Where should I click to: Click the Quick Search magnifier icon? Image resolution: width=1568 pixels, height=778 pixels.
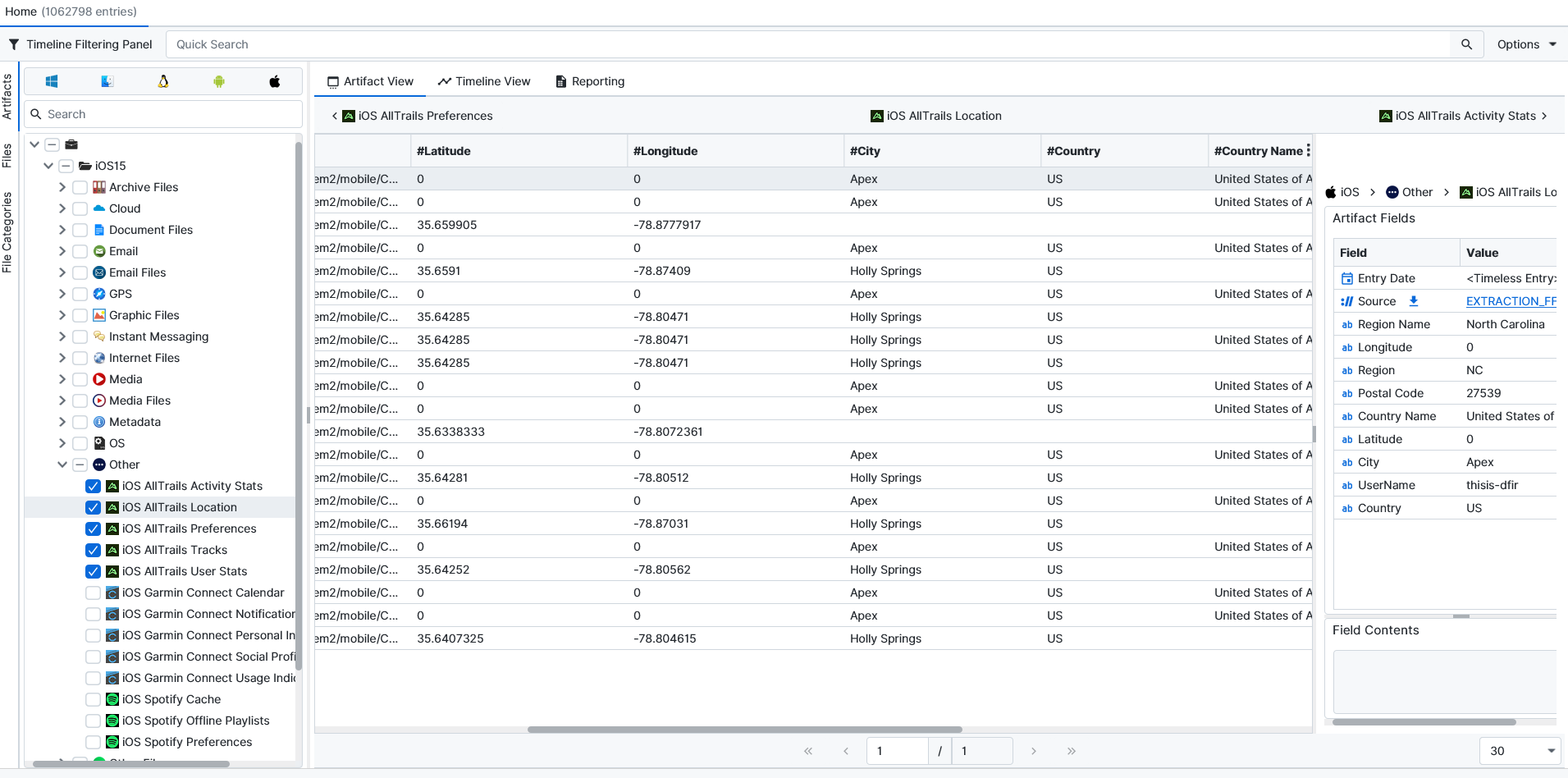(1466, 44)
